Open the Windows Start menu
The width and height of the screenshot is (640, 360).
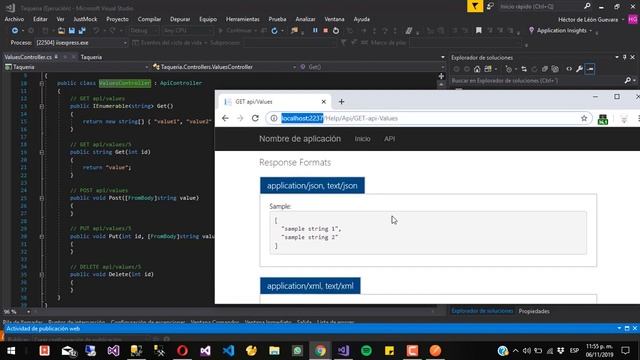11,351
